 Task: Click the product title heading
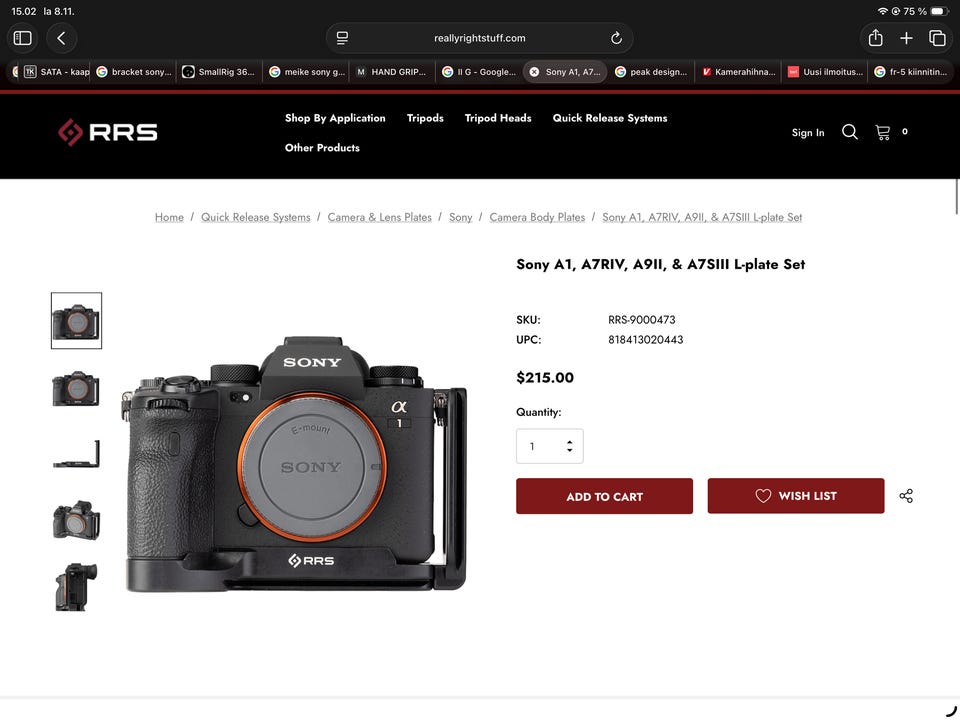pyautogui.click(x=660, y=264)
